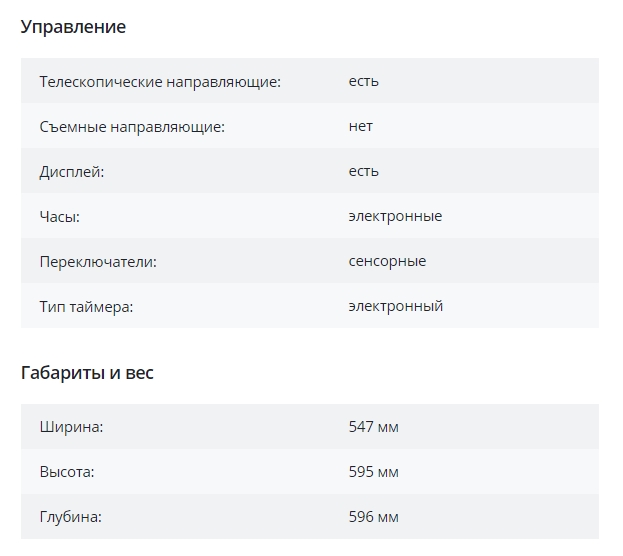Click the "Переключатели:" row label
This screenshot has height=556, width=623.
98,262
